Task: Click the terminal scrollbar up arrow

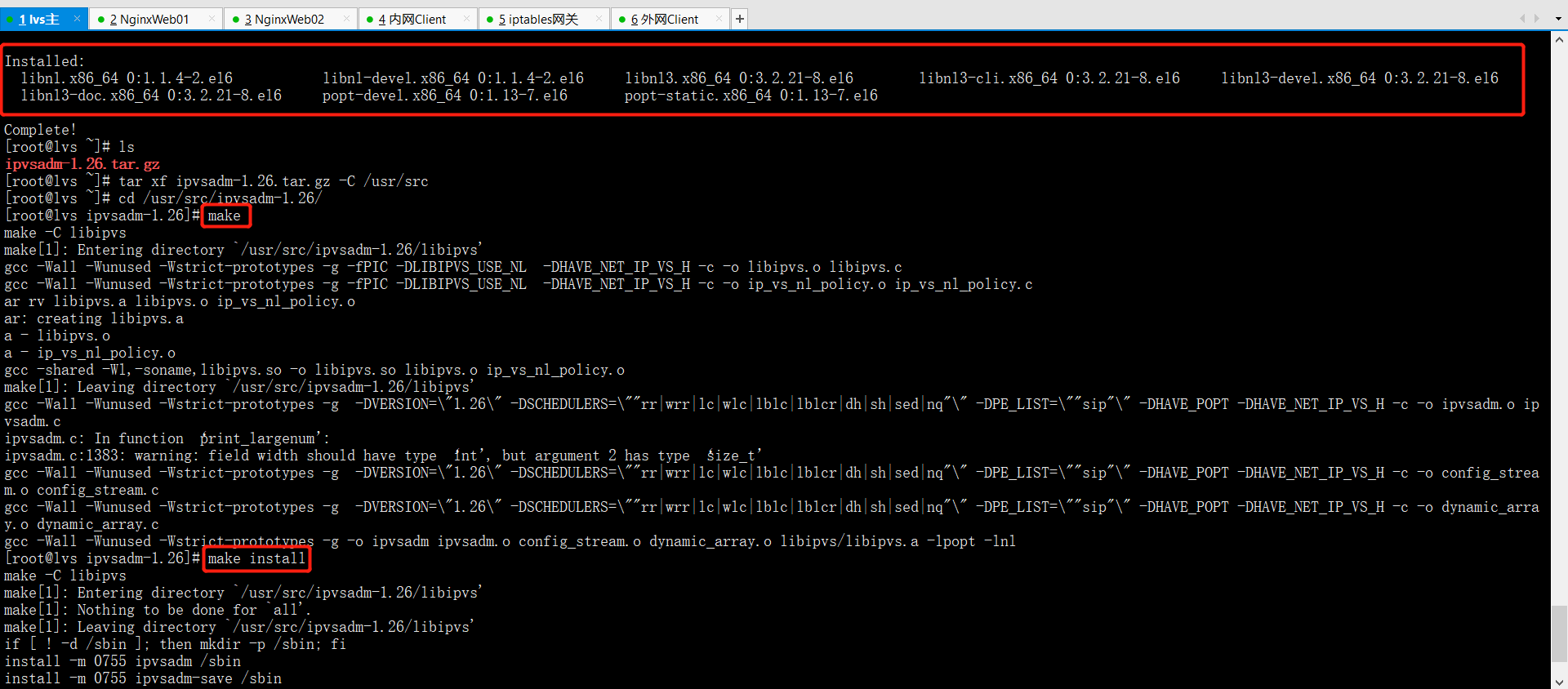Action: coord(1559,38)
